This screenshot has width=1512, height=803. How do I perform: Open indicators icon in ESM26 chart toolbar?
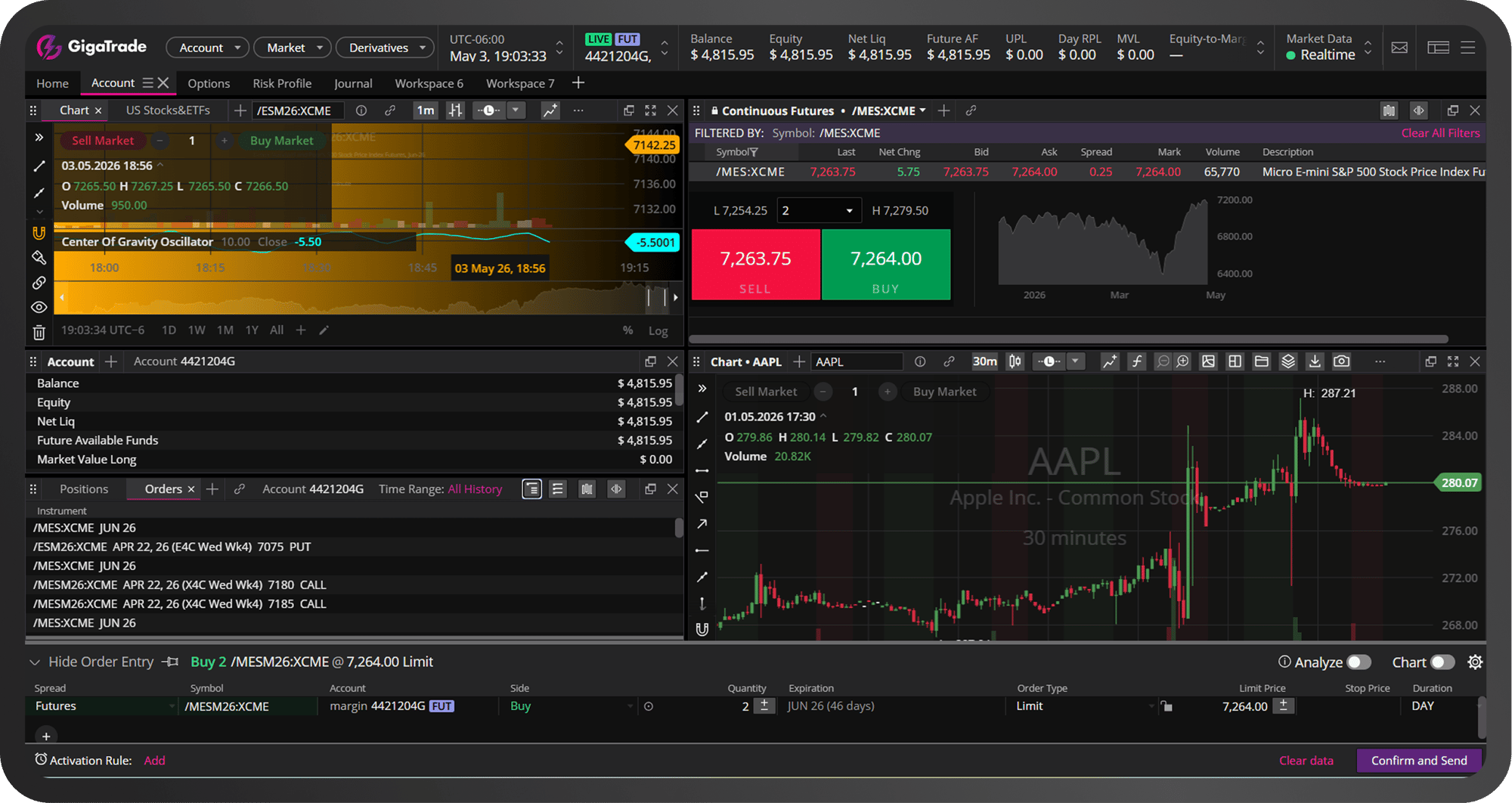550,110
